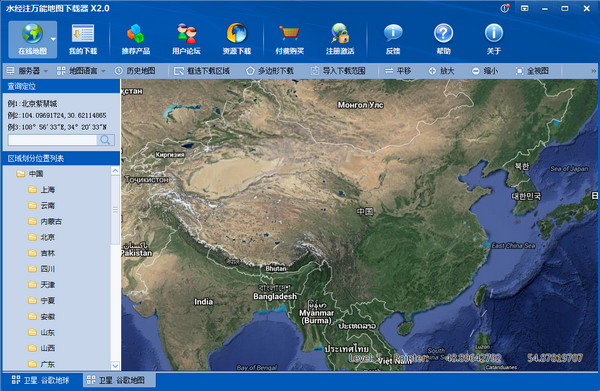The width and height of the screenshot is (600, 391).
Task: Open 我的下载 downloads icon
Action: [x=83, y=34]
